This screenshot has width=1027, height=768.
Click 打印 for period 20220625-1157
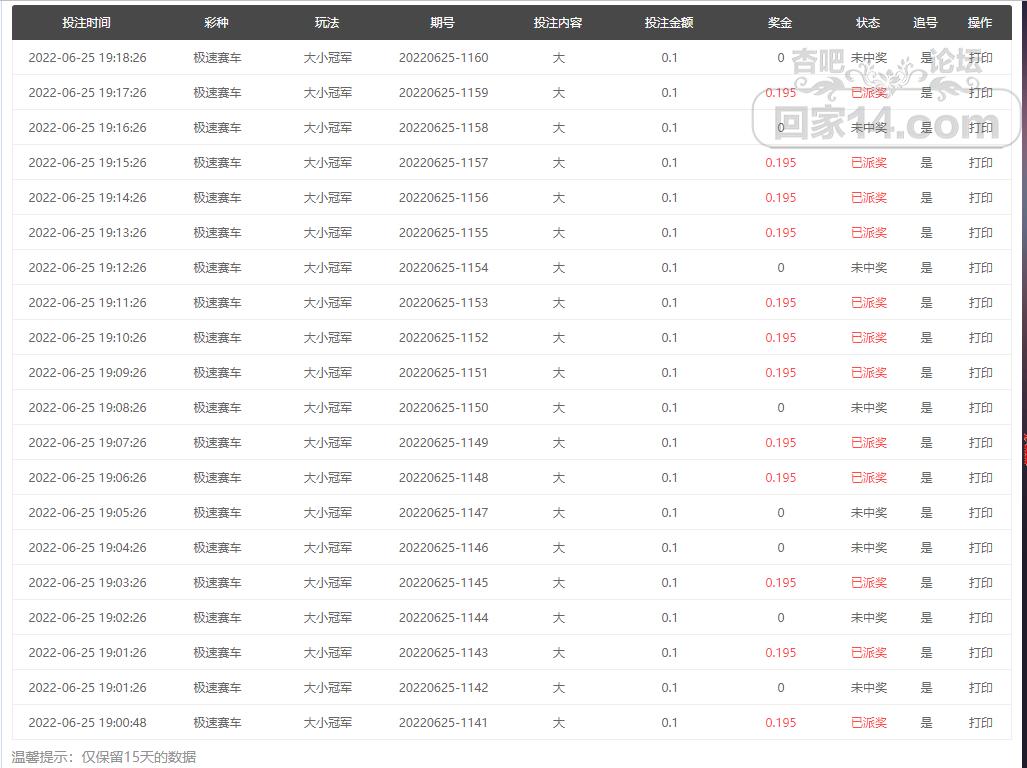(980, 162)
